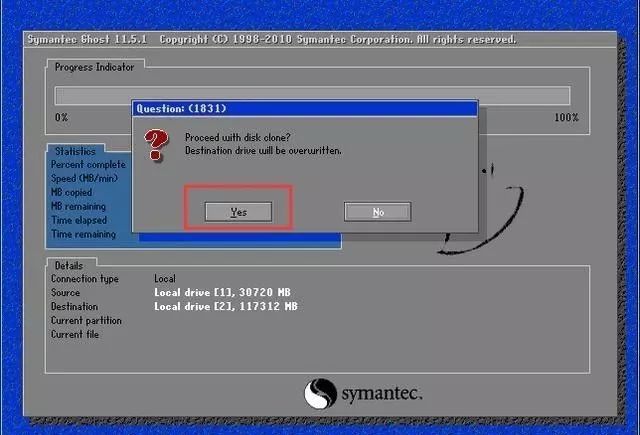Click the 'symantec.' wordmark text
The width and height of the screenshot is (640, 435).
pos(382,394)
